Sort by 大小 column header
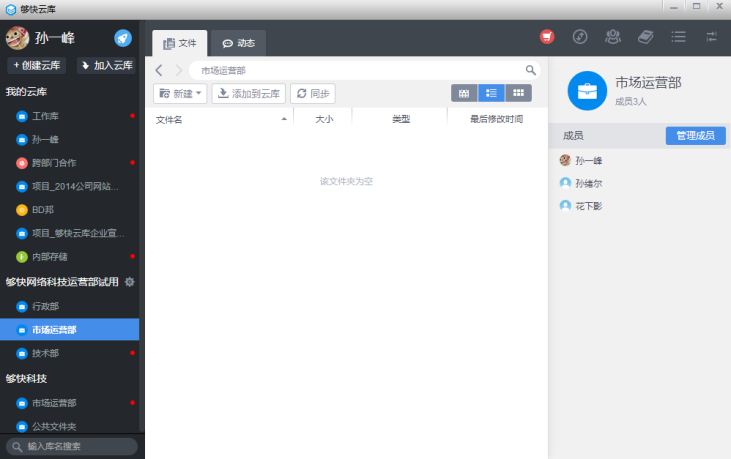The image size is (731, 459). point(324,120)
